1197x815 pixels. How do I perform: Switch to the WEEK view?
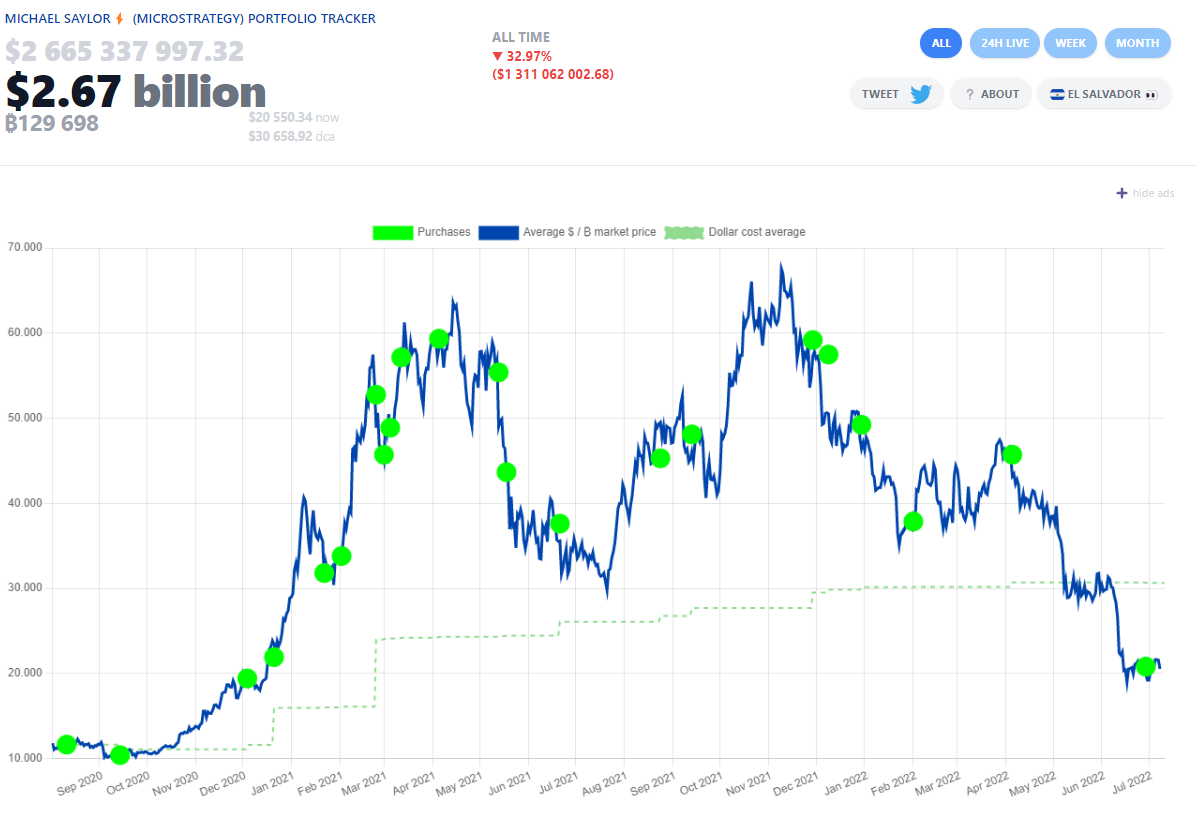pos(1070,43)
